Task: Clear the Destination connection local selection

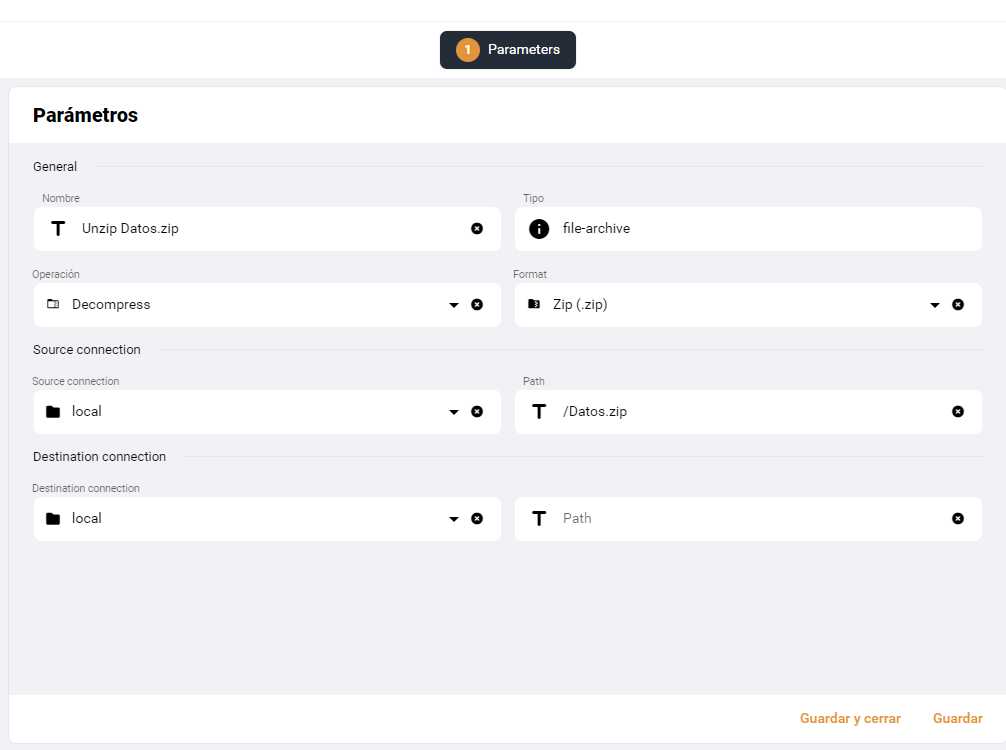Action: [x=477, y=518]
